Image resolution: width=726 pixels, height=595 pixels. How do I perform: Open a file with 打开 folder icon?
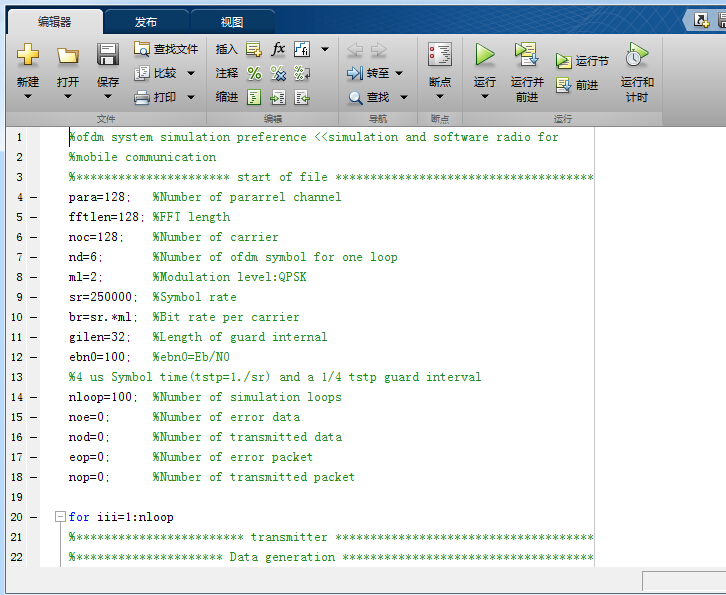(68, 56)
